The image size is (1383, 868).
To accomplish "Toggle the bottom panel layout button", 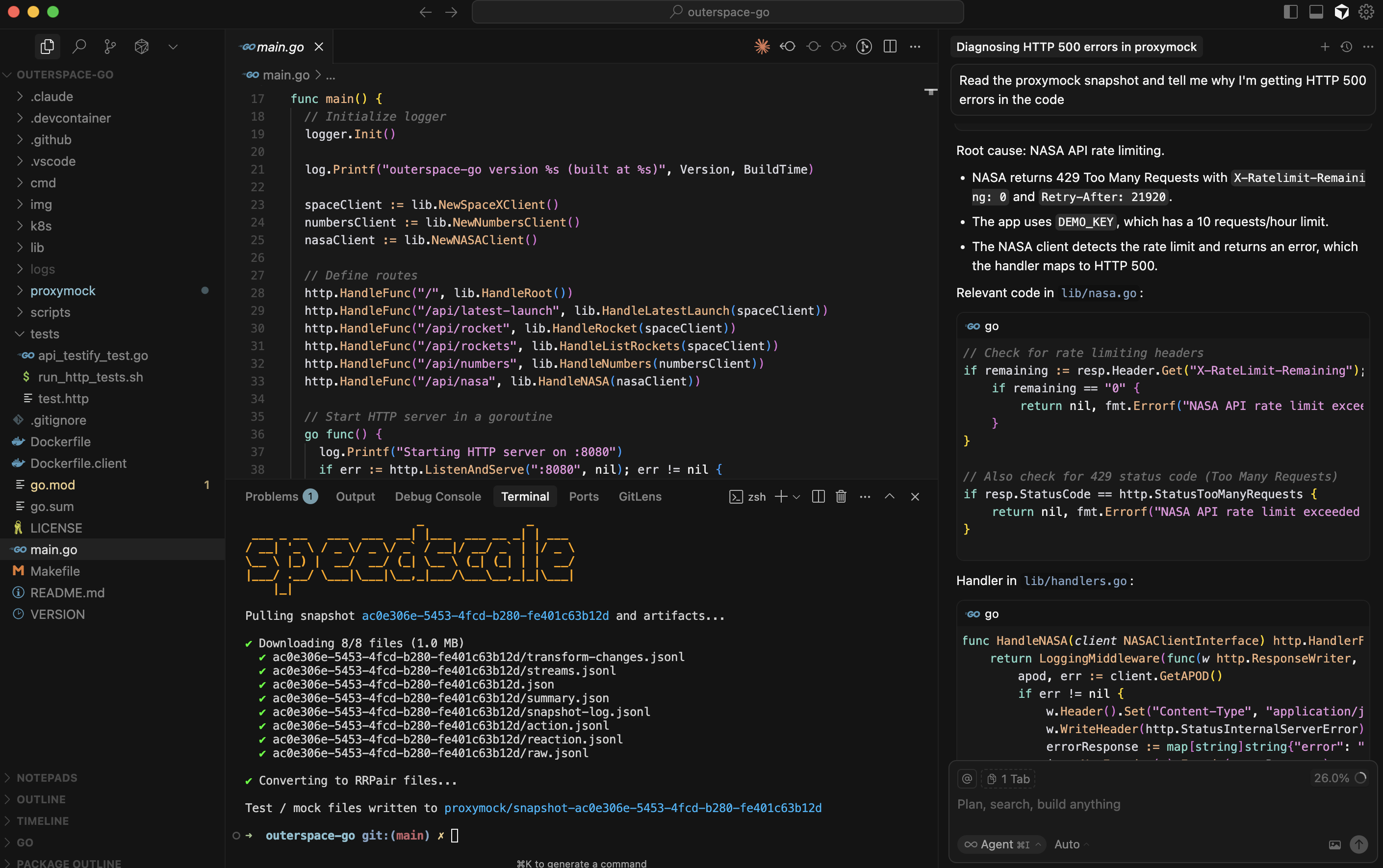I will click(x=1316, y=12).
